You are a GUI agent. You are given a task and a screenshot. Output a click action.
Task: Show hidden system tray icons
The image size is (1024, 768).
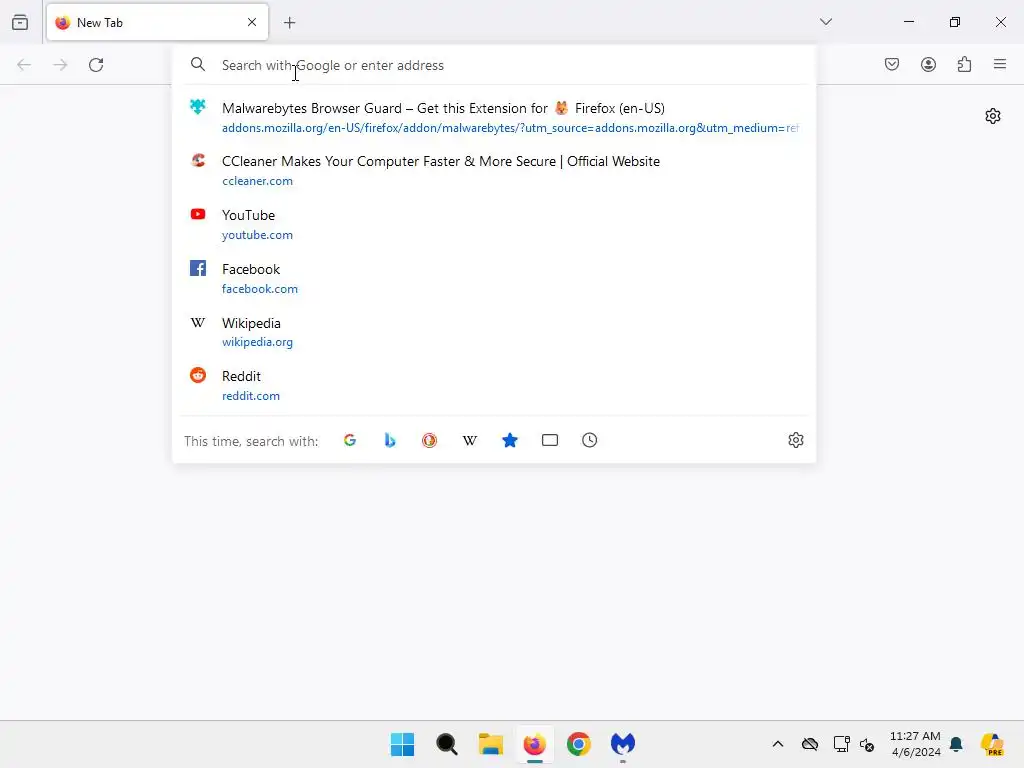(778, 744)
